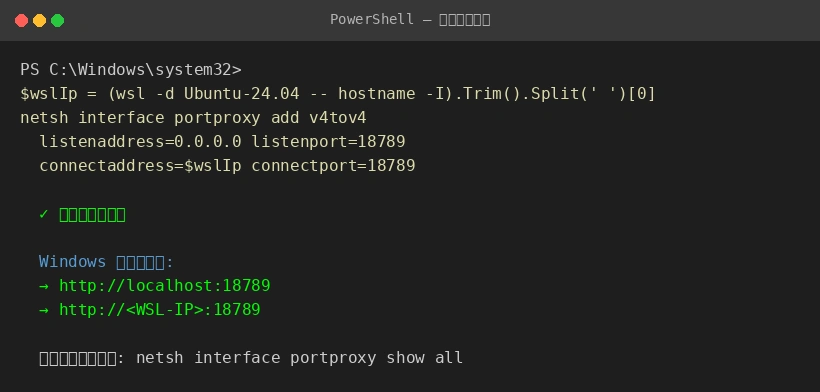Viewport: 820px width, 392px height.
Task: Click the green maximize window button
Action: 58,20
